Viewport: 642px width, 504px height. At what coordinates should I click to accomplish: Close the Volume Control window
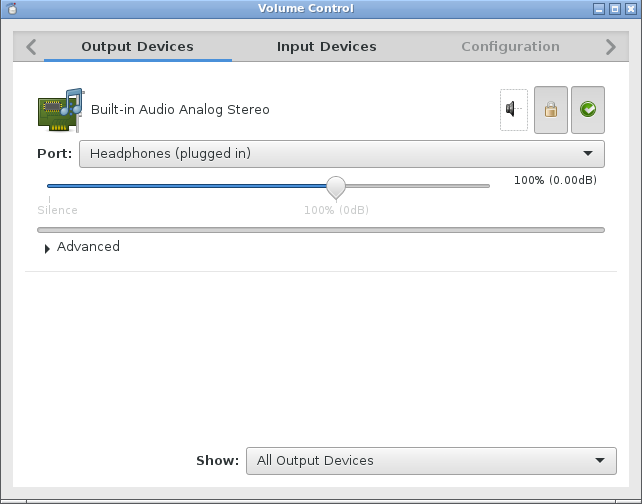631,9
